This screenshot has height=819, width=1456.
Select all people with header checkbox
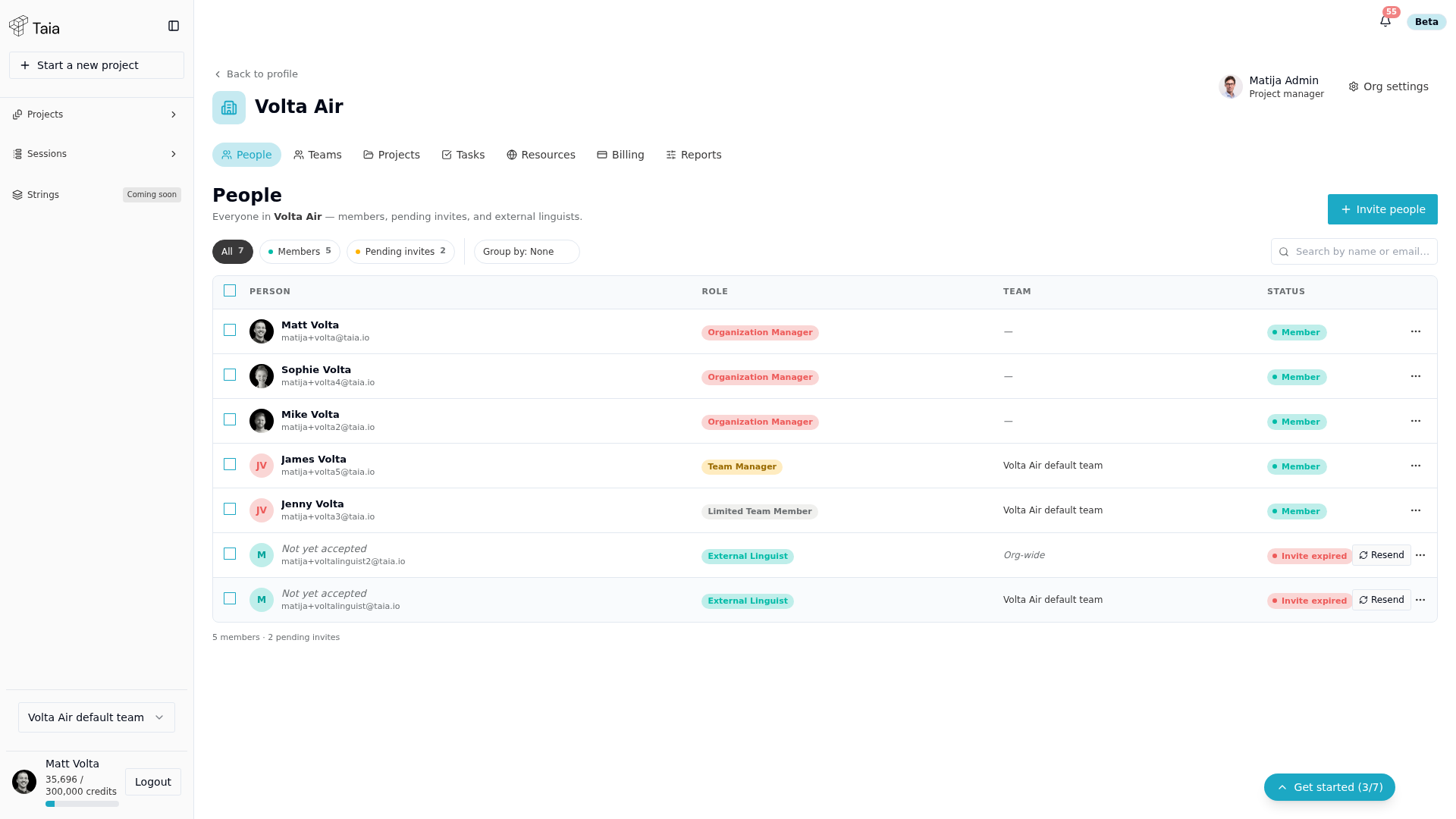coord(230,290)
